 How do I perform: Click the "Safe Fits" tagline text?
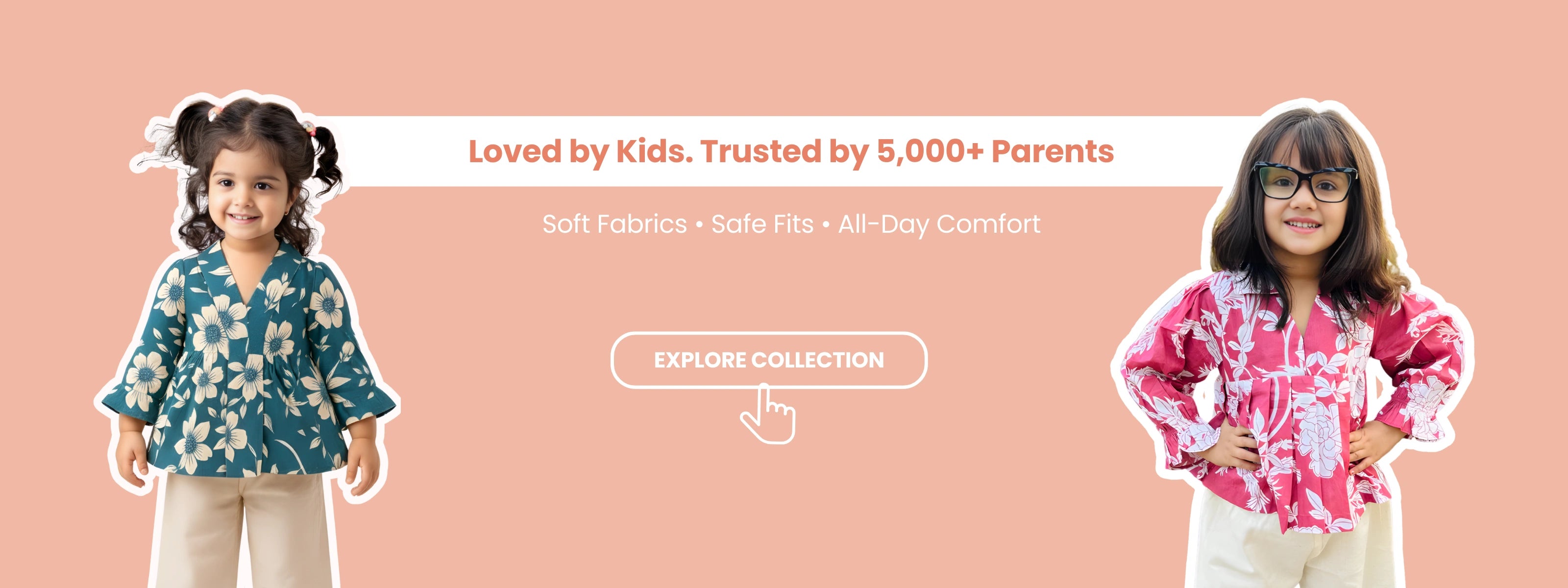tap(762, 224)
